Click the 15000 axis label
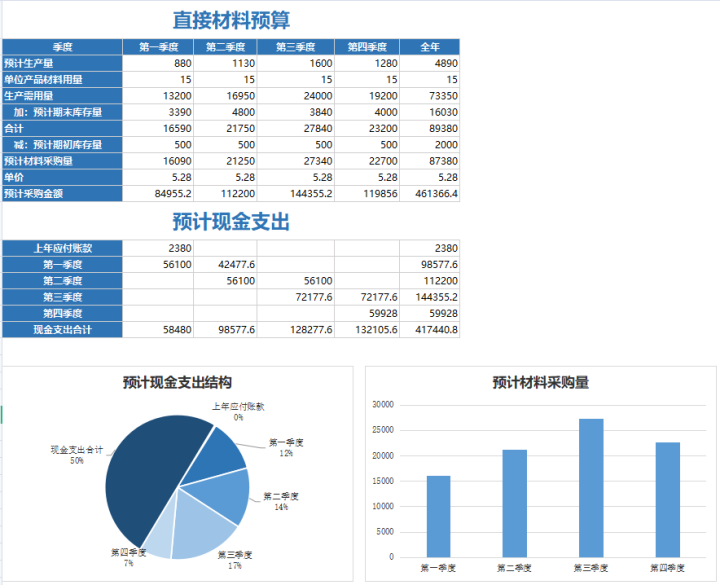 383,481
